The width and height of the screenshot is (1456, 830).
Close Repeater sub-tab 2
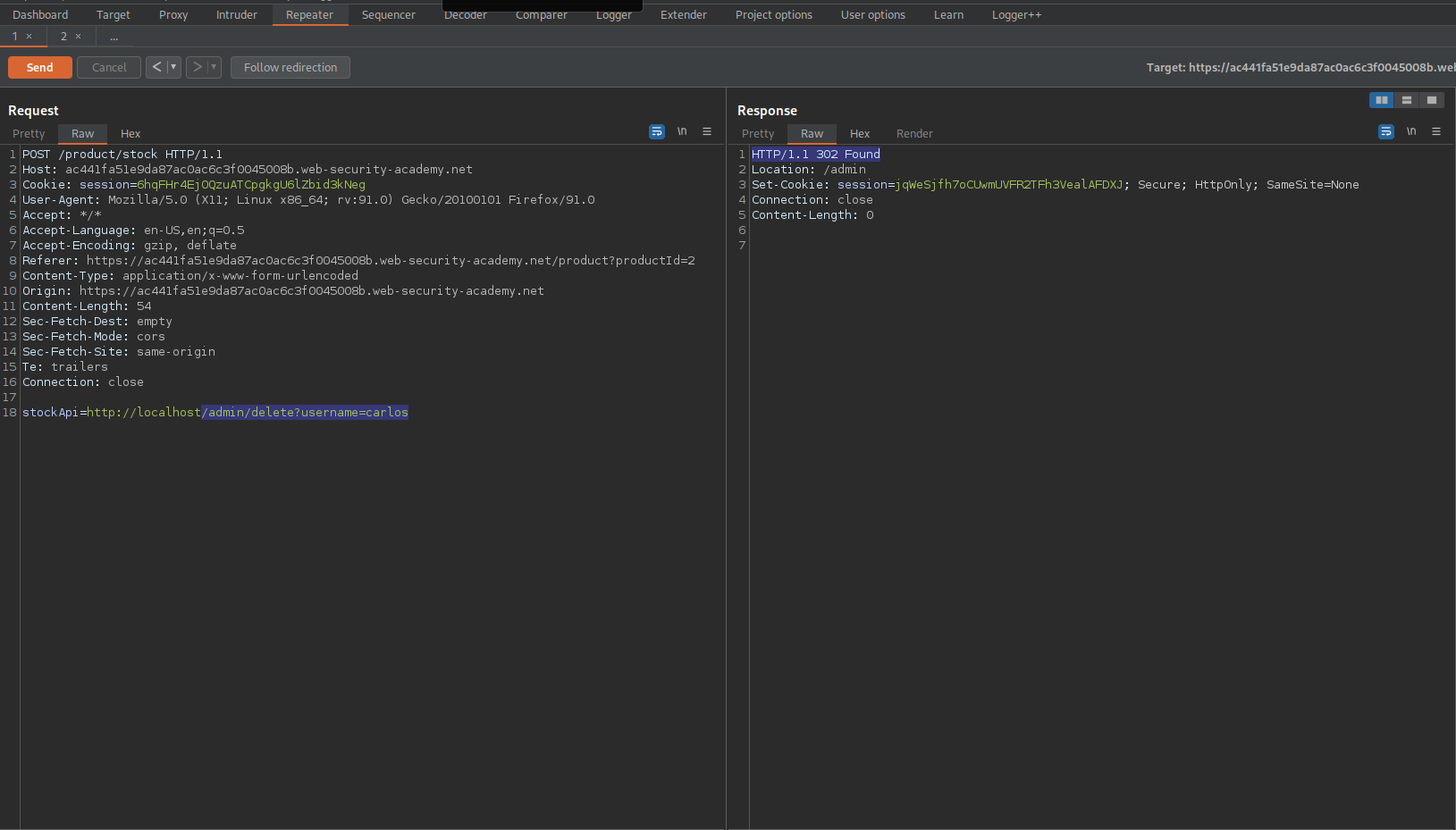tap(79, 37)
